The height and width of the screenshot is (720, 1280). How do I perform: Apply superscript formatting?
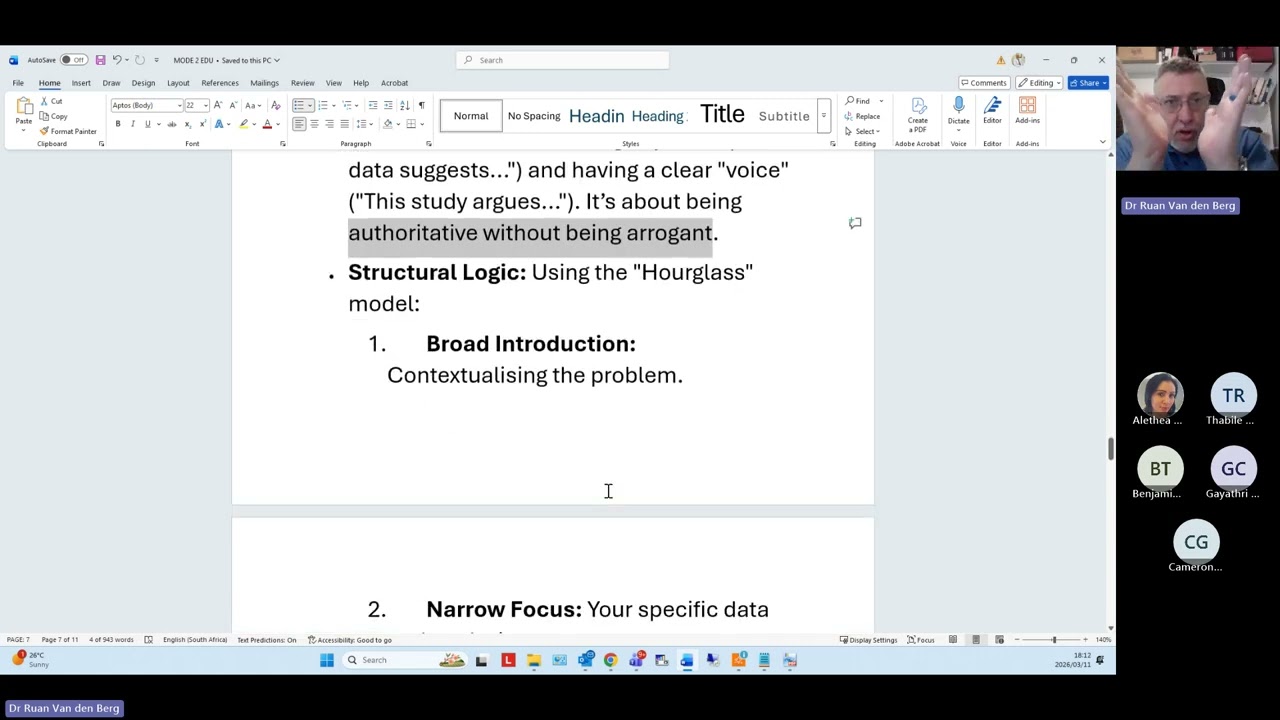201,124
